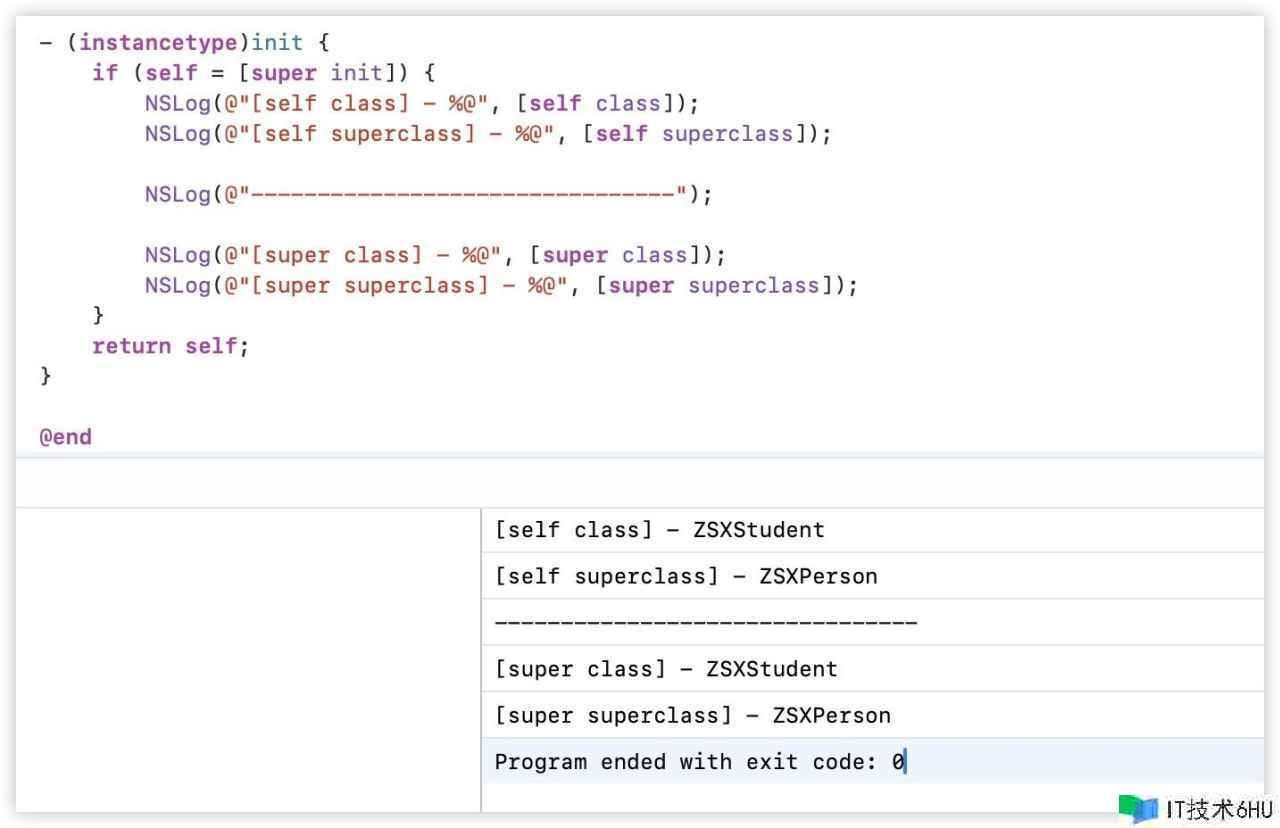Image resolution: width=1280 pixels, height=828 pixels.
Task: Click the debug bar between editor and console
Action: [x=640, y=483]
